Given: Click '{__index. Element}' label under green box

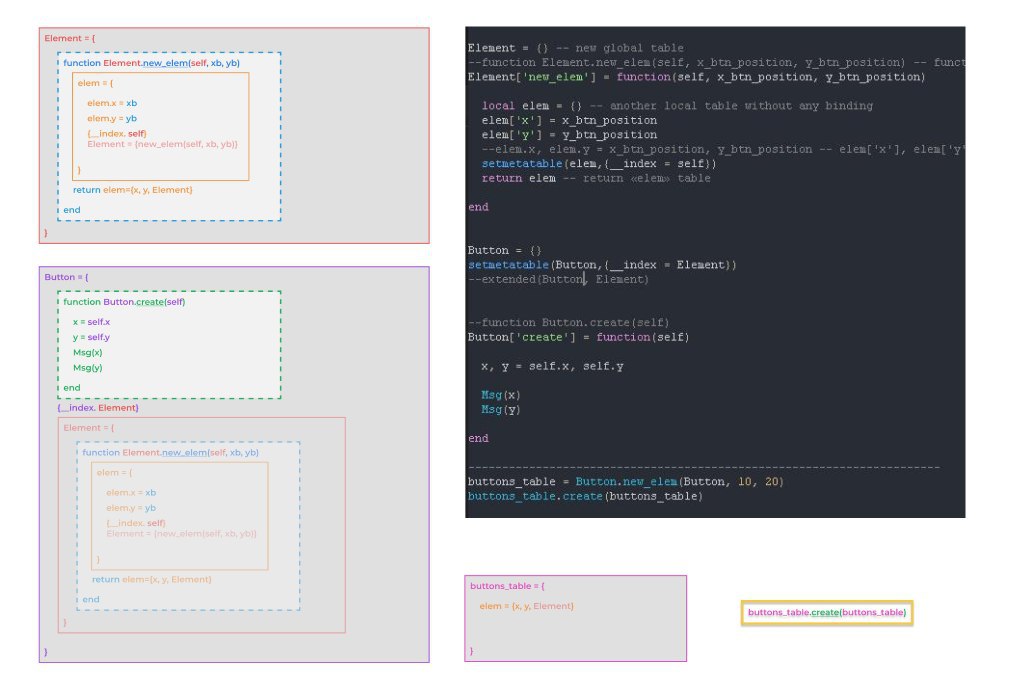Looking at the screenshot, I should [x=98, y=408].
